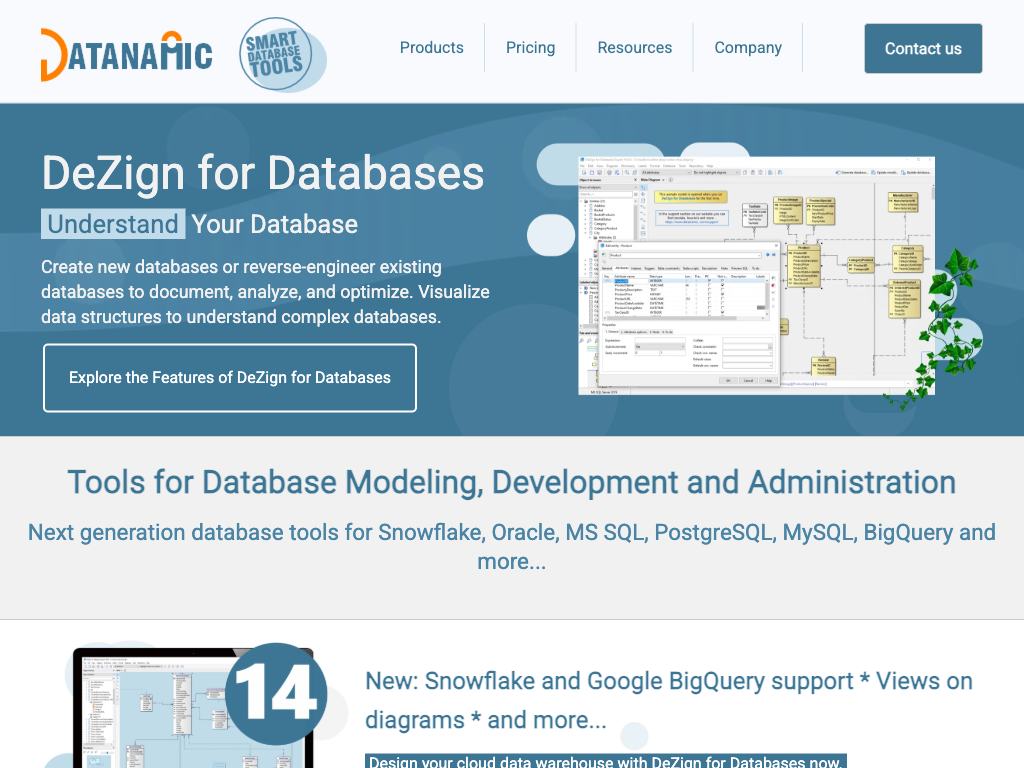Image resolution: width=1024 pixels, height=768 pixels.
Task: Select the Product entity box in diagram screenshot
Action: pyautogui.click(x=804, y=266)
